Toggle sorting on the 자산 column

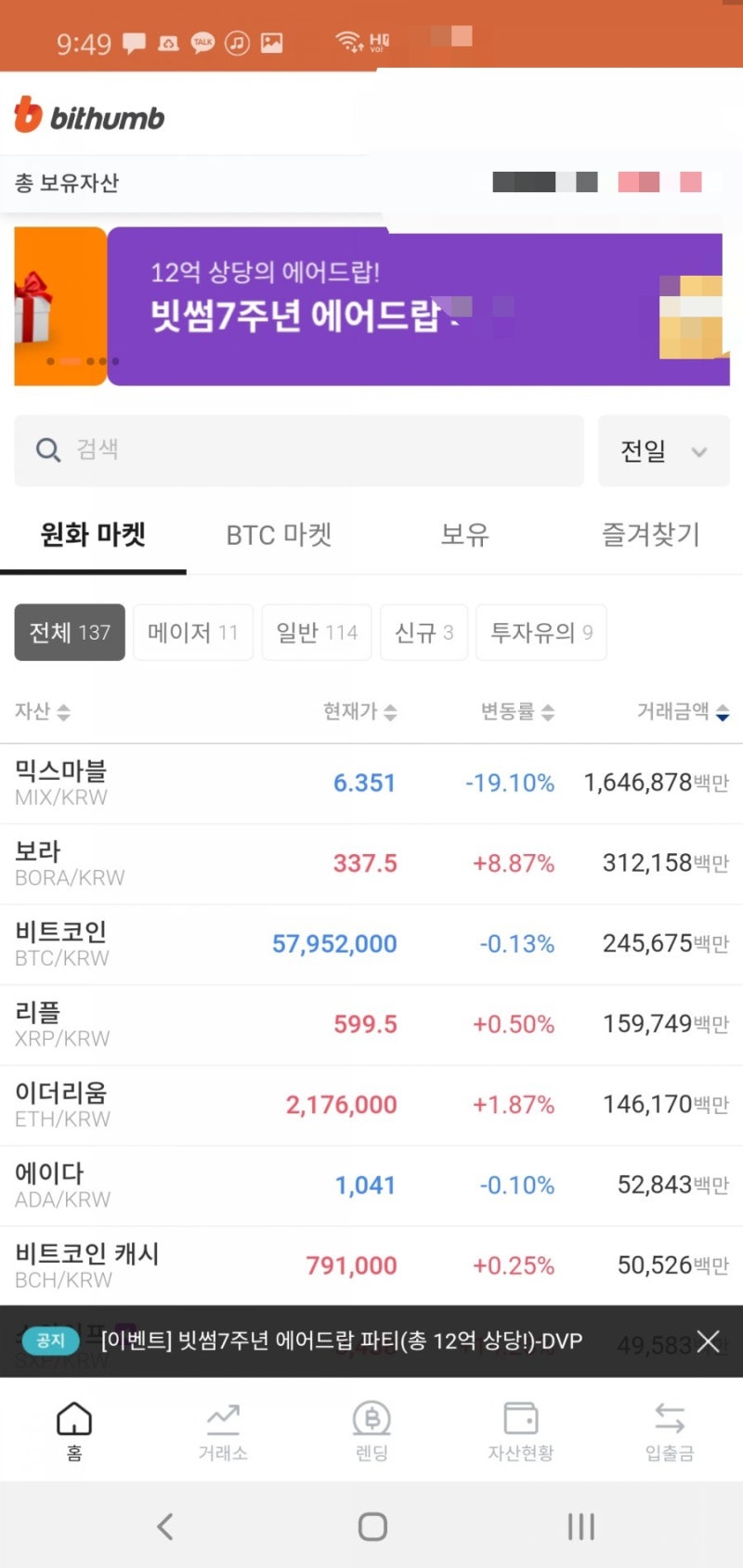click(x=43, y=711)
